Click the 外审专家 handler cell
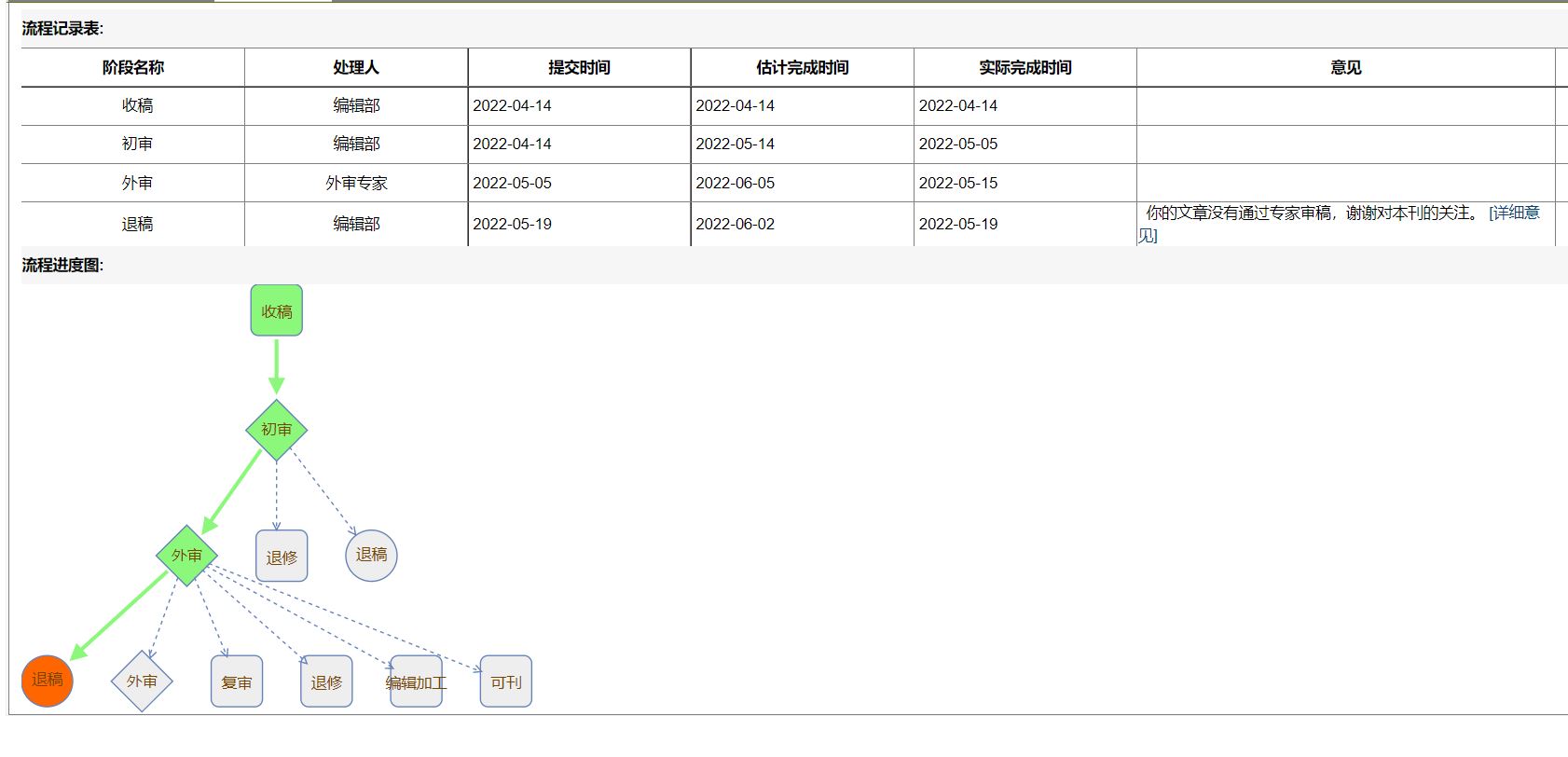This screenshot has height=757, width=1568. 356,183
